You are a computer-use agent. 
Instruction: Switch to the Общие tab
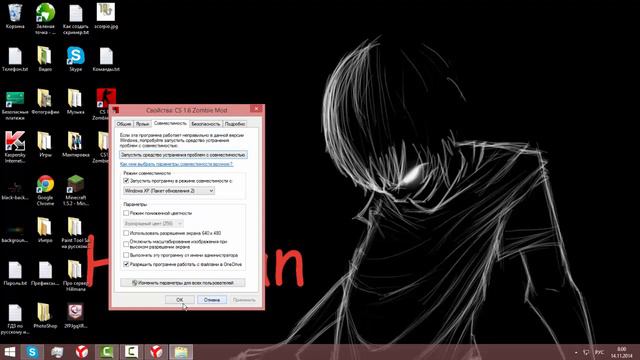tap(124, 124)
